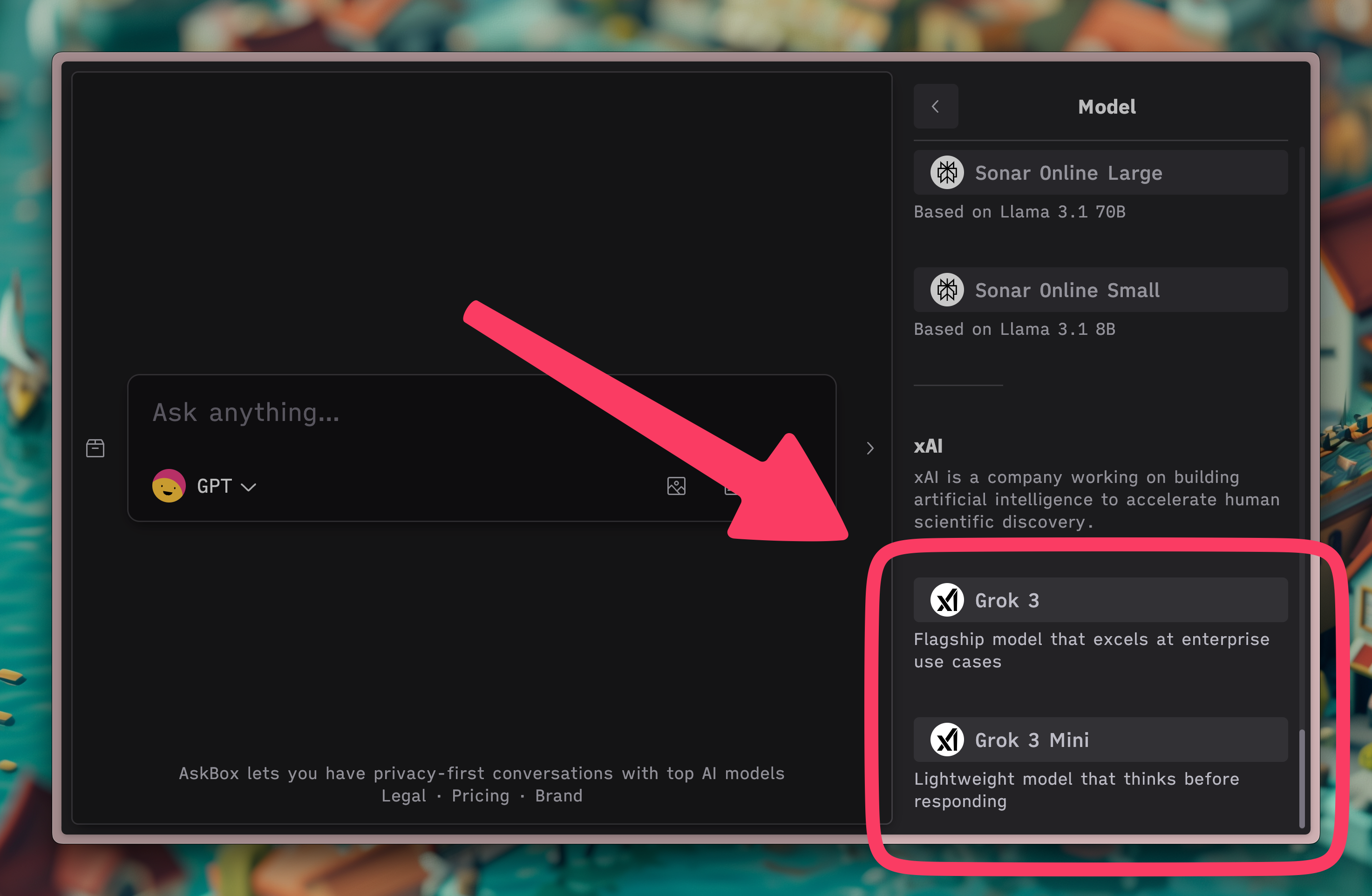This screenshot has height=896, width=1372.
Task: Click the Sonar Online Large logo icon
Action: (x=946, y=172)
